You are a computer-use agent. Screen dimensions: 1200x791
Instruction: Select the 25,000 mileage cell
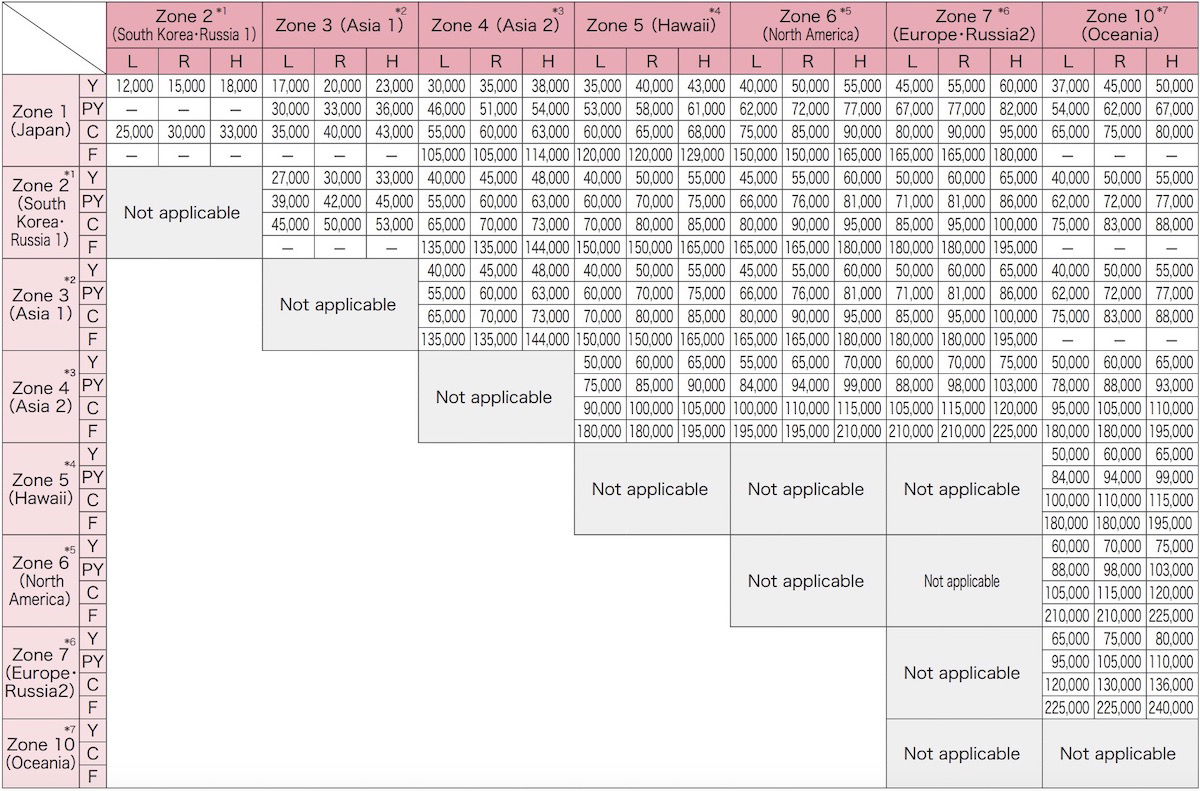pos(133,133)
